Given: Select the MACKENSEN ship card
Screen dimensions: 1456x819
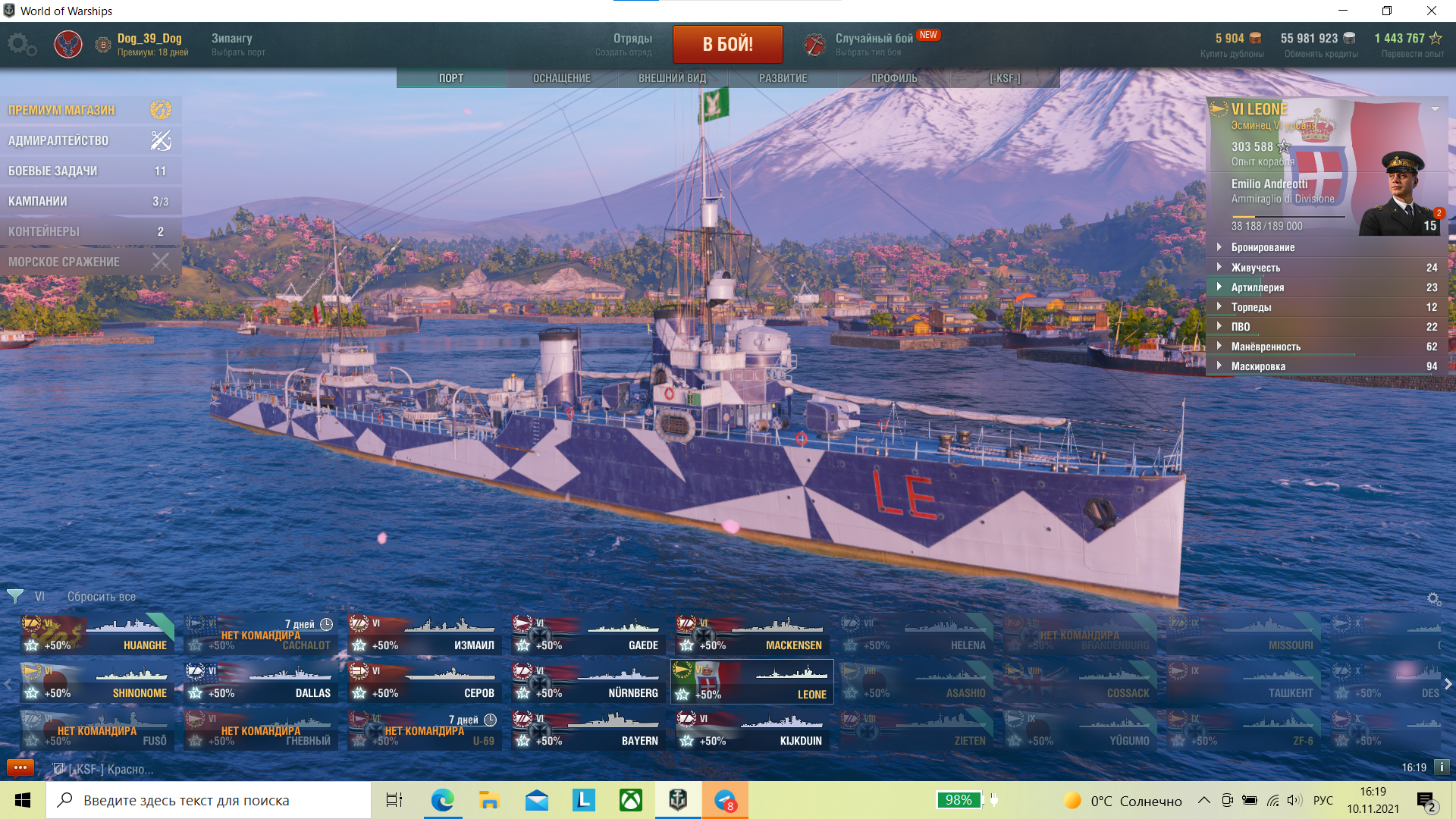Looking at the screenshot, I should click(752, 634).
